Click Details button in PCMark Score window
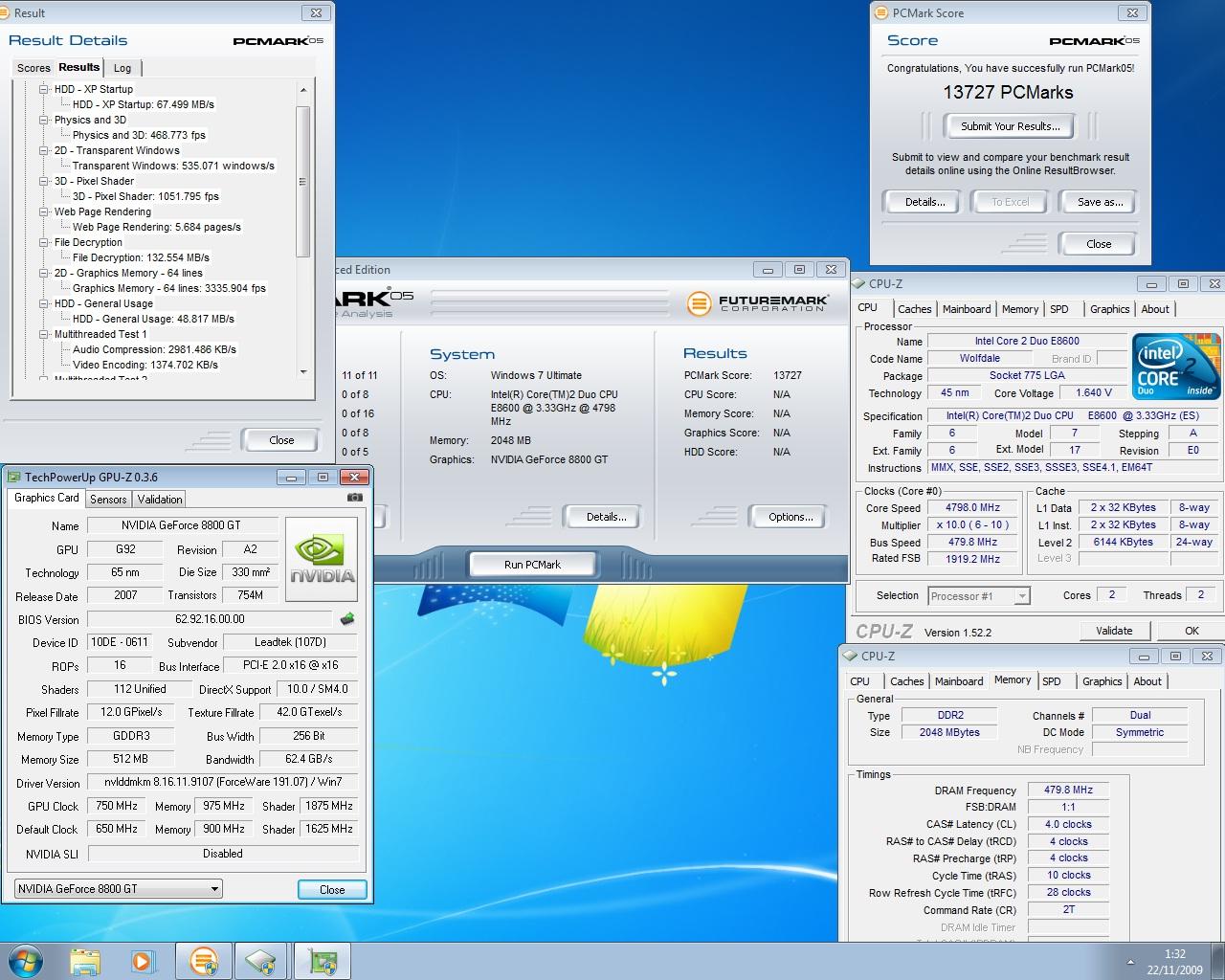1225x980 pixels. [925, 202]
